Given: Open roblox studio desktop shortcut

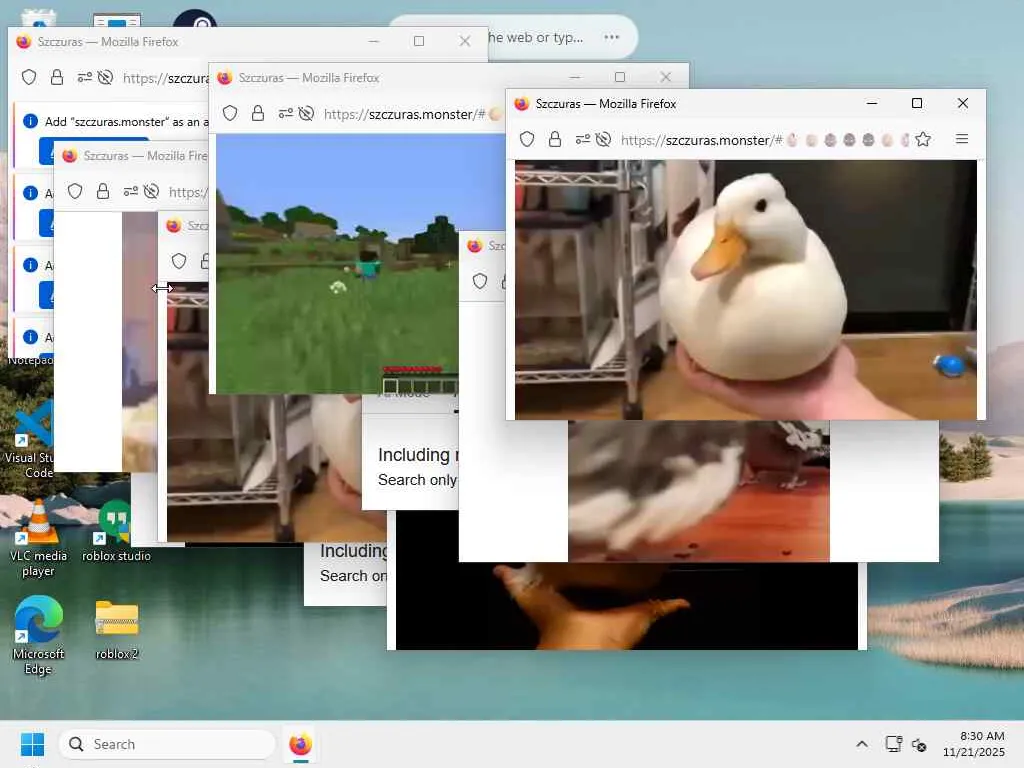Looking at the screenshot, I should [116, 532].
